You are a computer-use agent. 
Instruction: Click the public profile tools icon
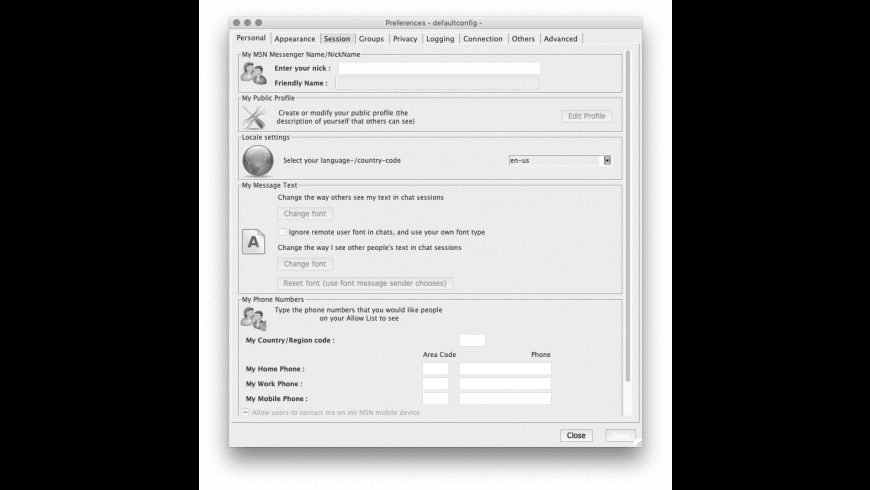(x=254, y=117)
